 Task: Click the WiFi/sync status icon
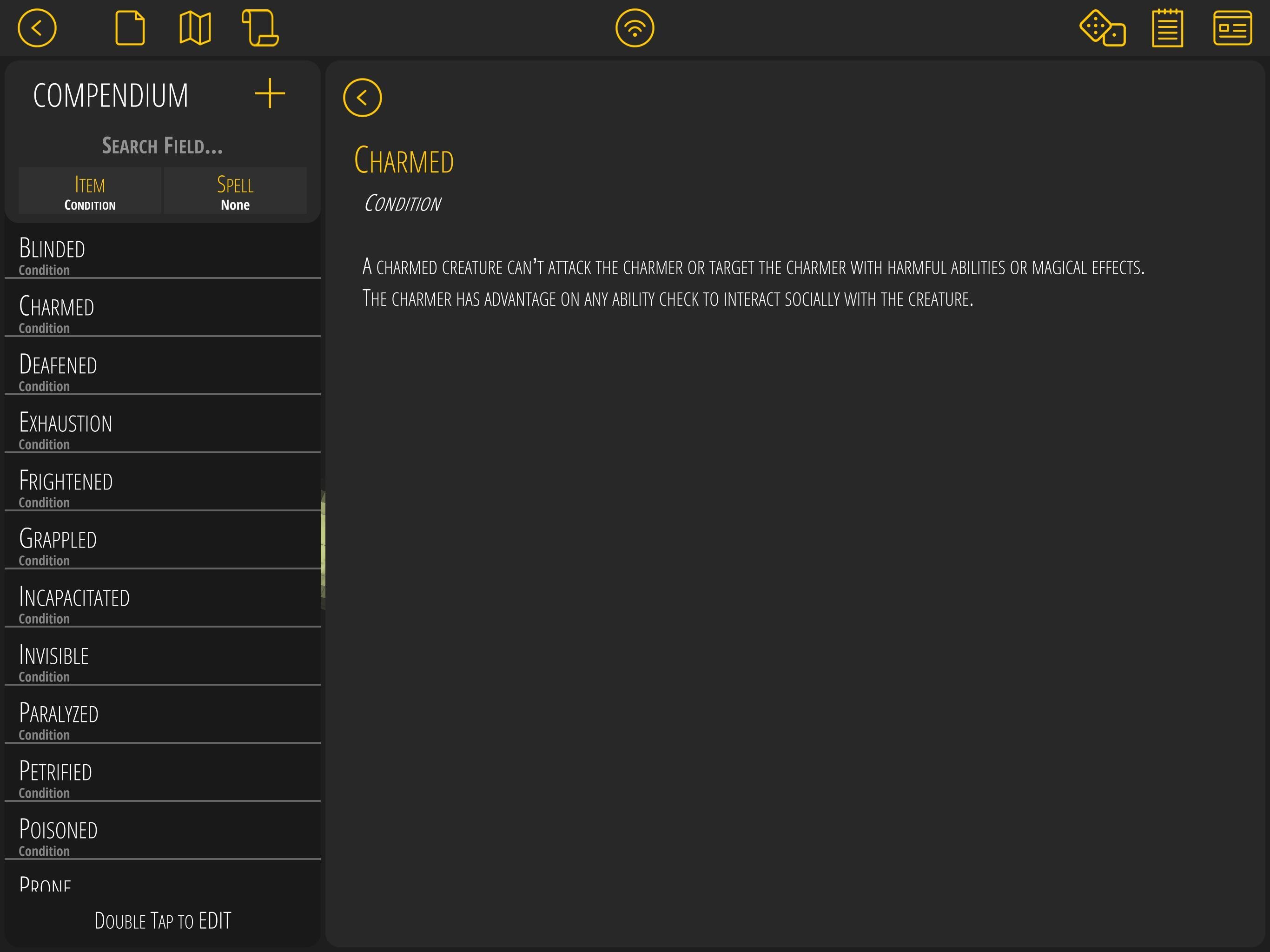click(x=634, y=27)
